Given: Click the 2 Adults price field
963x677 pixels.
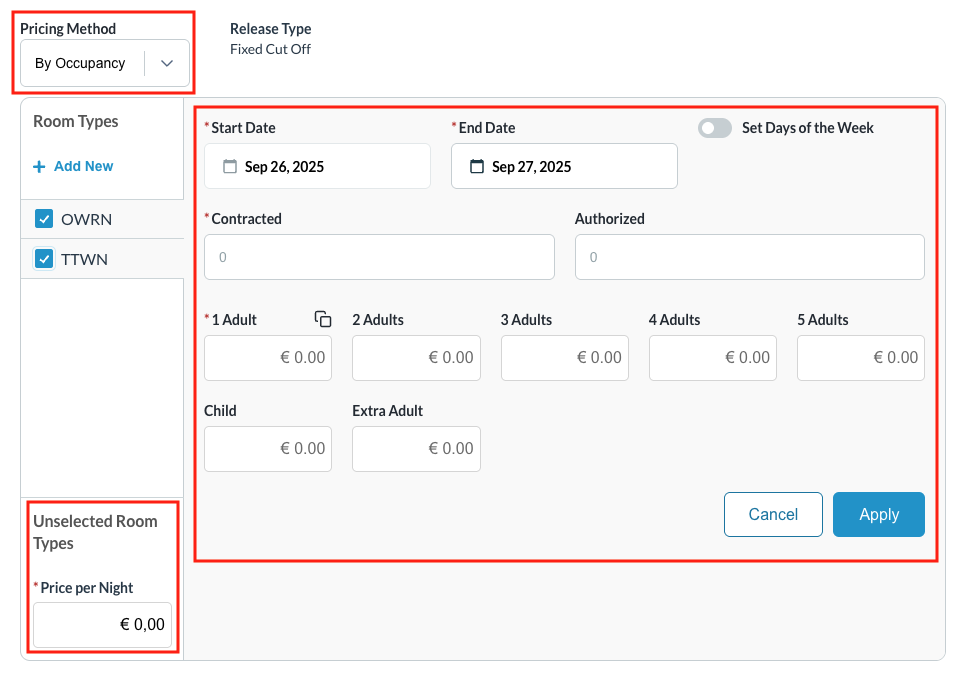Looking at the screenshot, I should (416, 358).
